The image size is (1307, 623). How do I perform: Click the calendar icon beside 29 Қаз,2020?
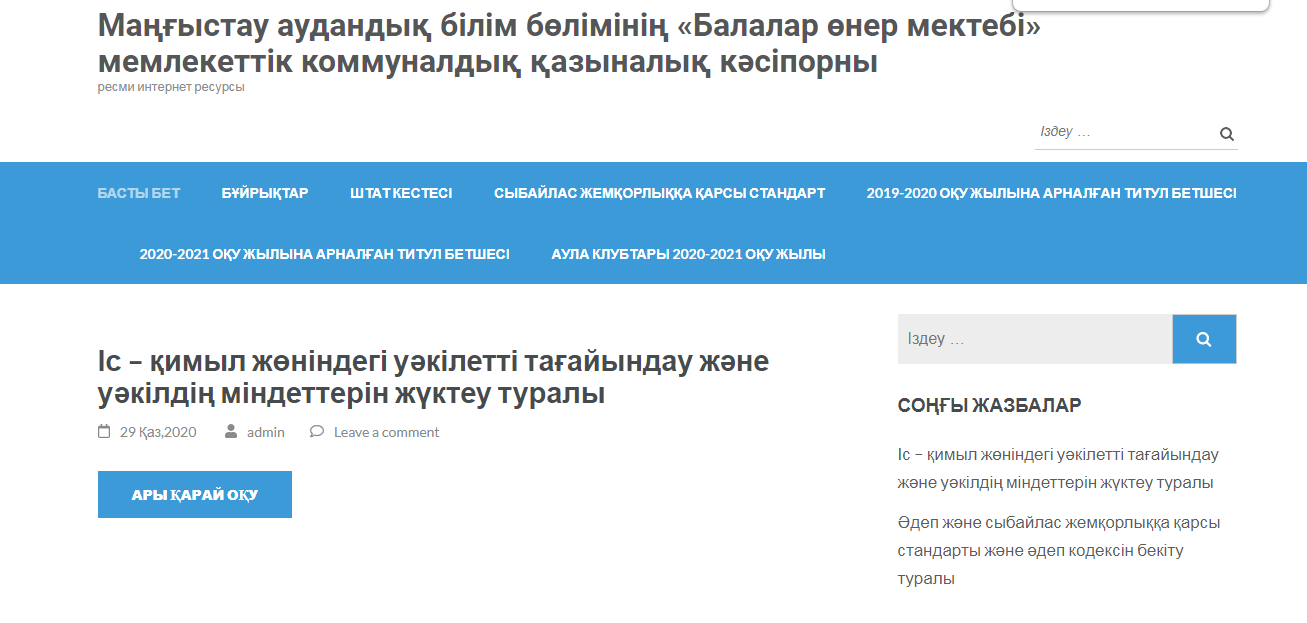pyautogui.click(x=104, y=432)
